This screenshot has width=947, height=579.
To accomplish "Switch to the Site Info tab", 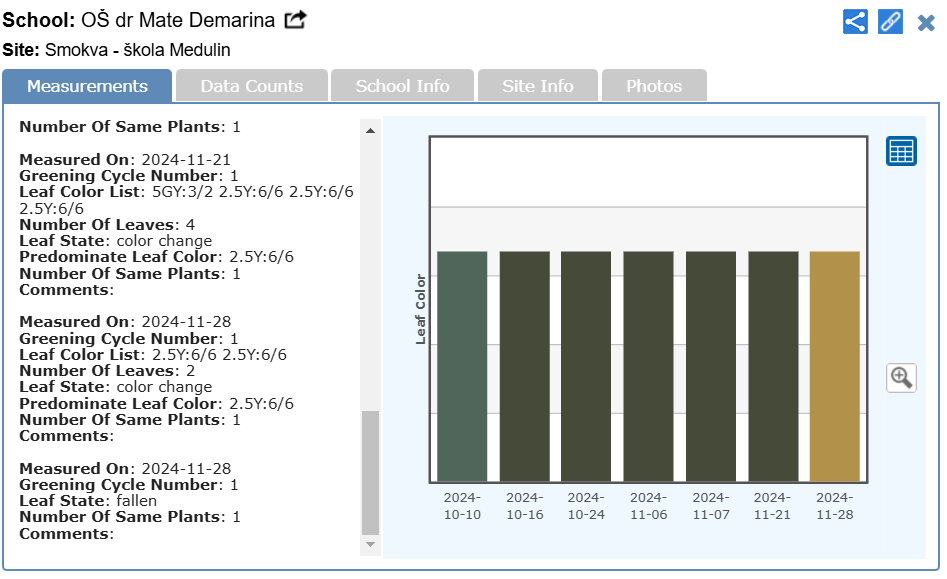I will (538, 86).
